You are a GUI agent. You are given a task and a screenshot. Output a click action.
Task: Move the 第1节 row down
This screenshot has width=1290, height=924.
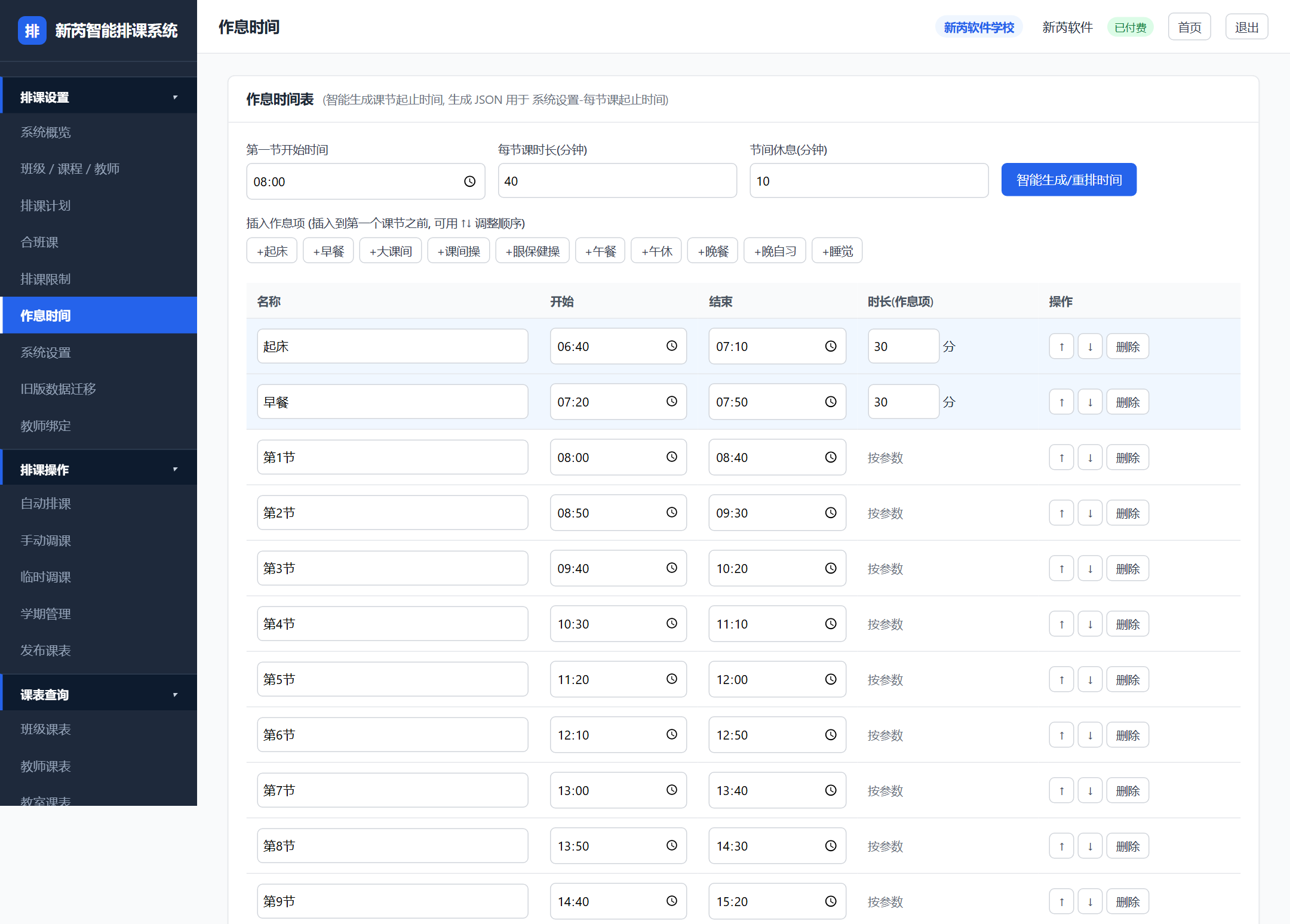[1090, 457]
